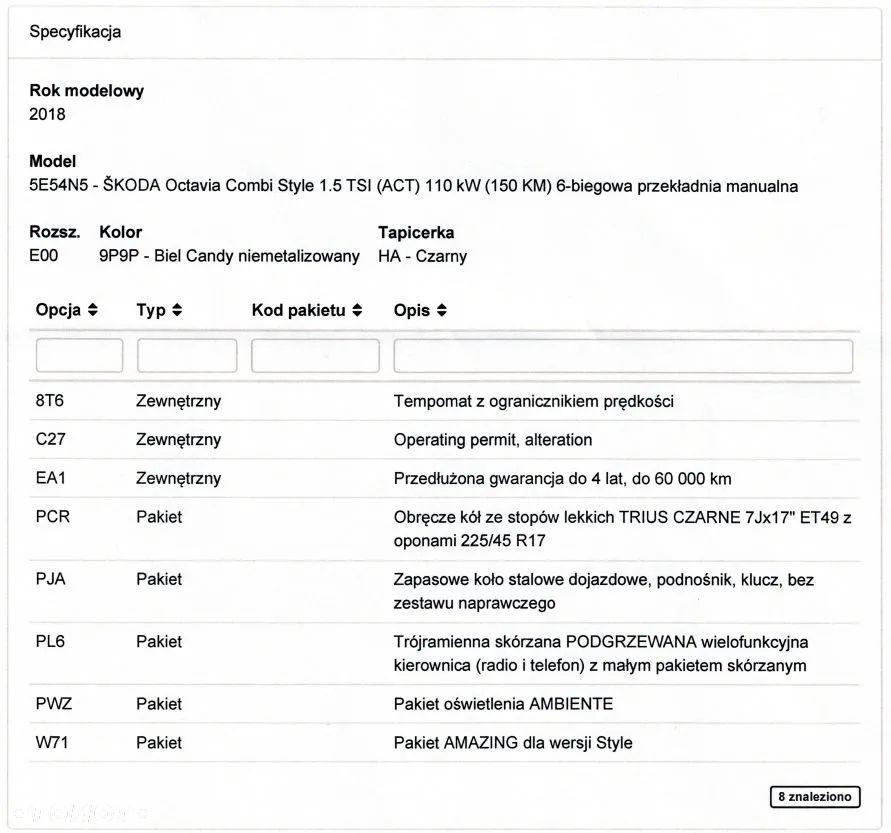The image size is (891, 833).
Task: Click the Opis column header label
Action: [x=412, y=310]
